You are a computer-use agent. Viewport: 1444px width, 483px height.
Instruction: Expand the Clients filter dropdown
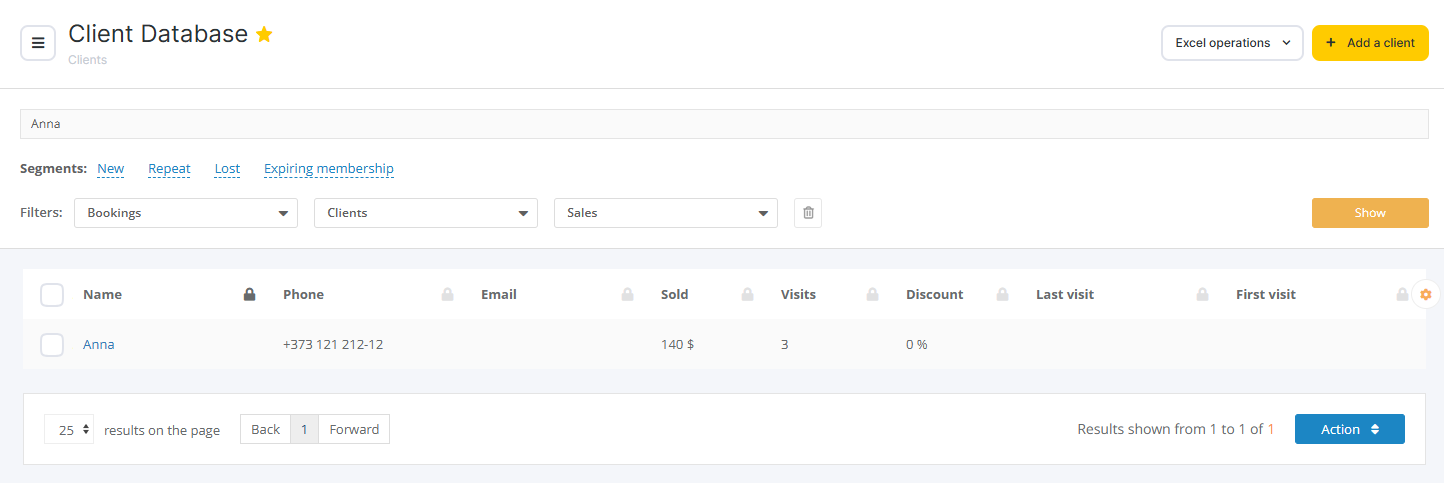click(x=426, y=213)
